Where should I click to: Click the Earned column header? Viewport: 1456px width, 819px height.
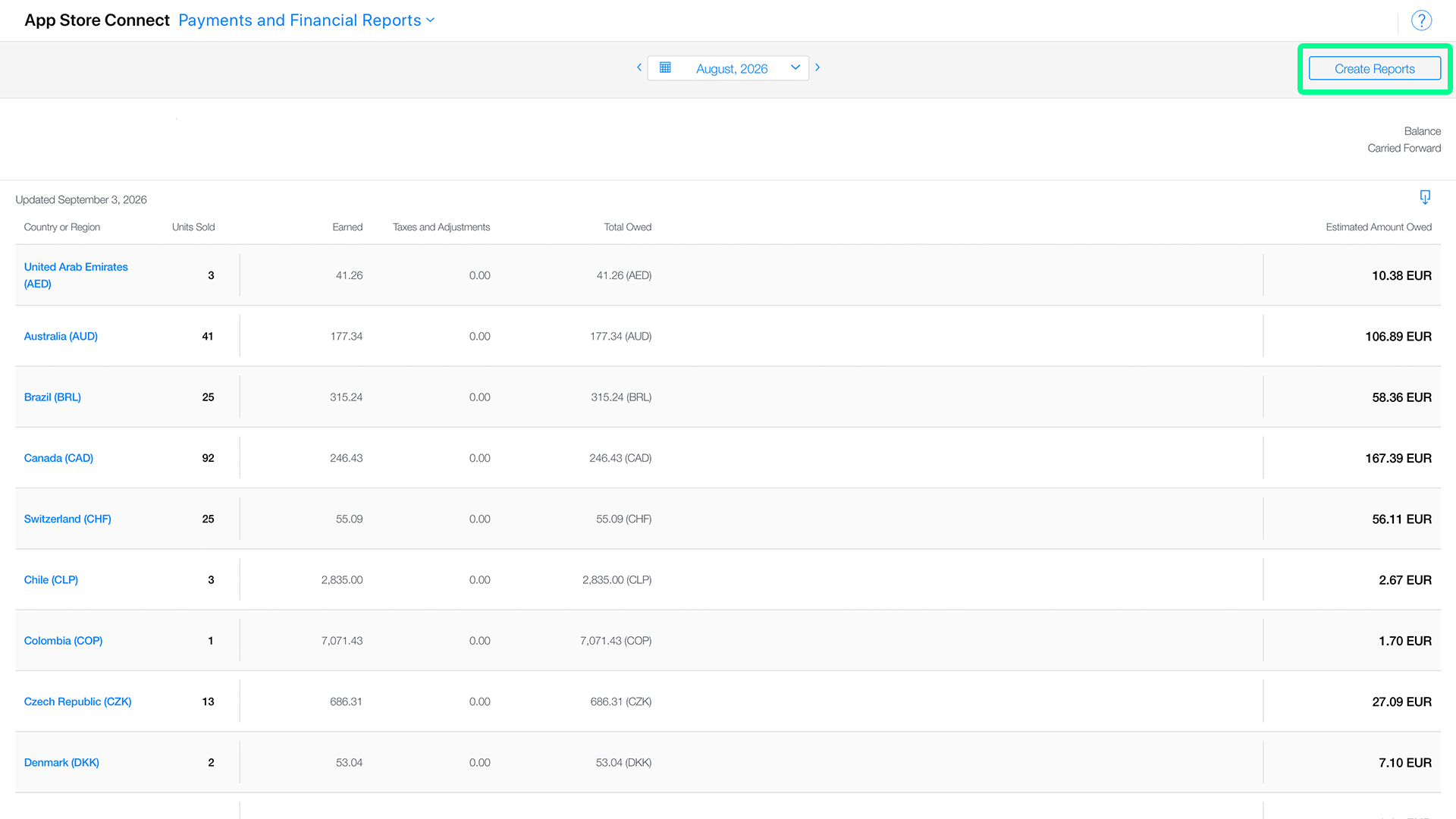(347, 227)
